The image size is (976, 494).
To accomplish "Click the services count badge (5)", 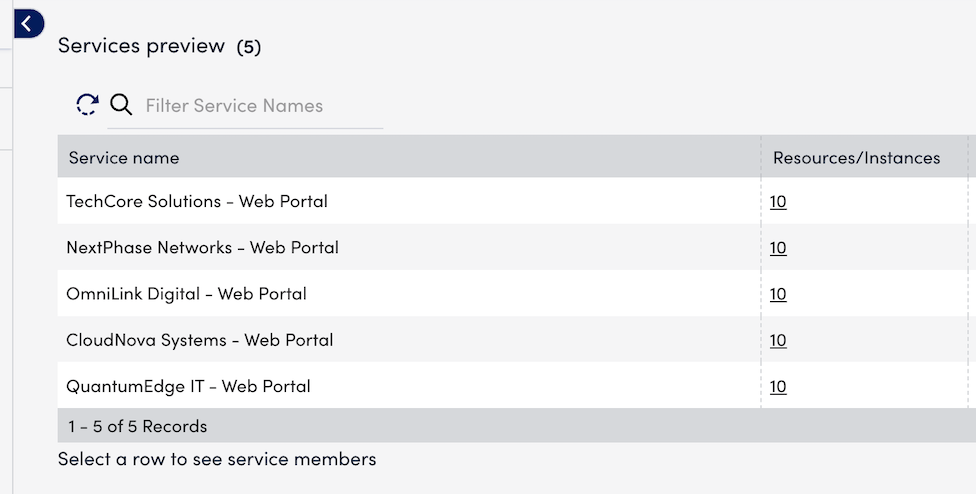I will (x=249, y=47).
